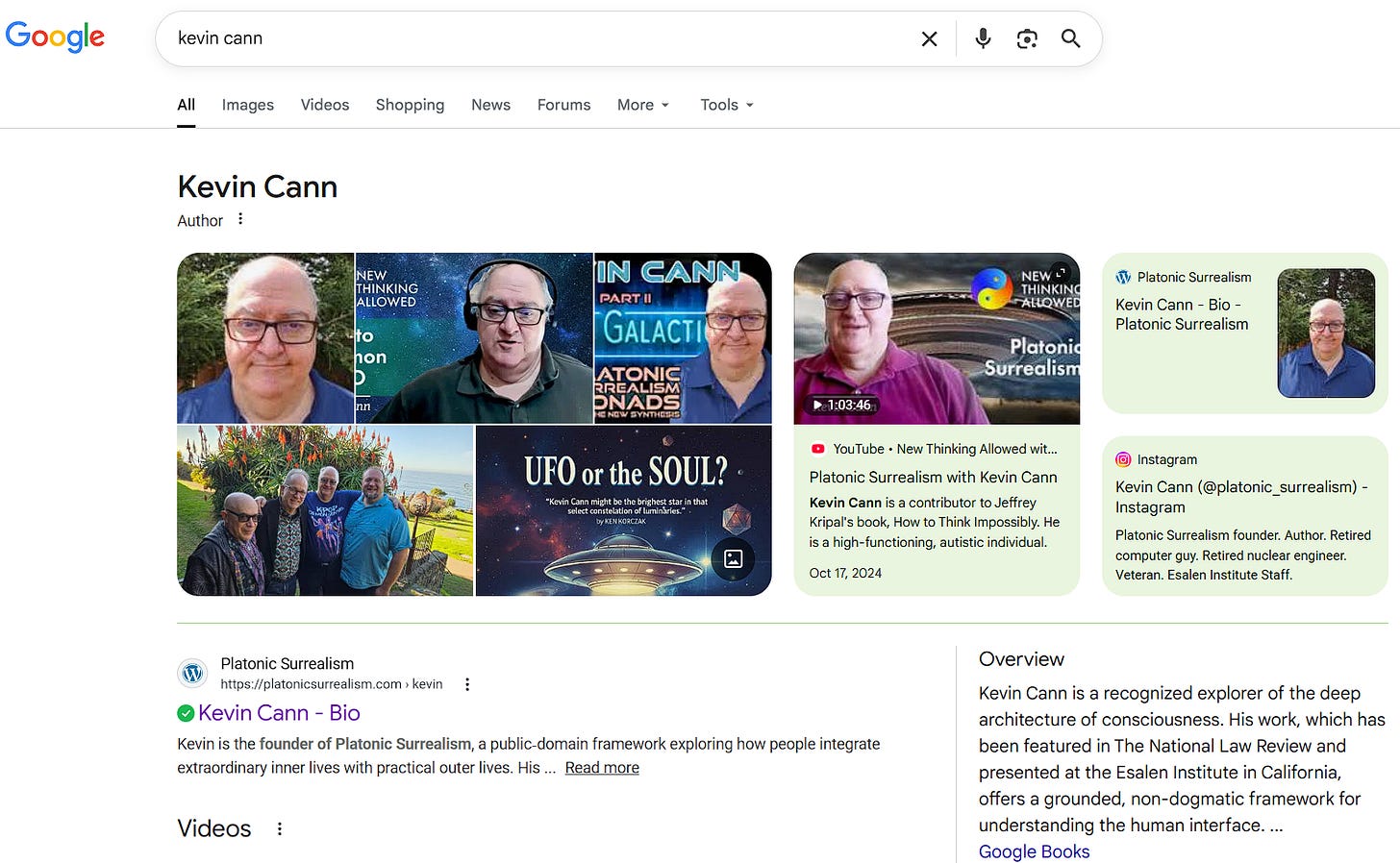Click the Platonic Surrealism WordPress favicon in result
The image size is (1400, 863).
click(193, 674)
